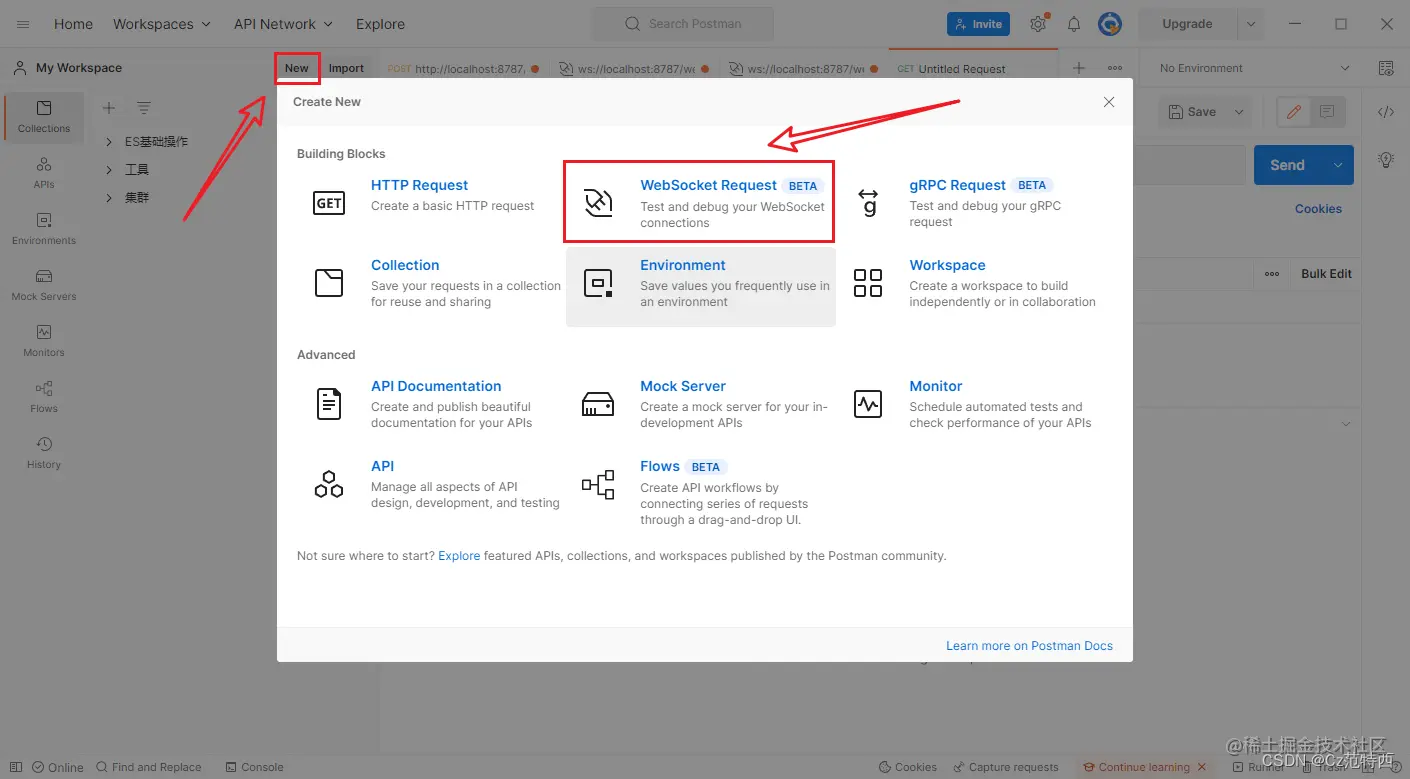This screenshot has height=779, width=1410.
Task: Open the settings gear menu
Action: [x=1038, y=23]
